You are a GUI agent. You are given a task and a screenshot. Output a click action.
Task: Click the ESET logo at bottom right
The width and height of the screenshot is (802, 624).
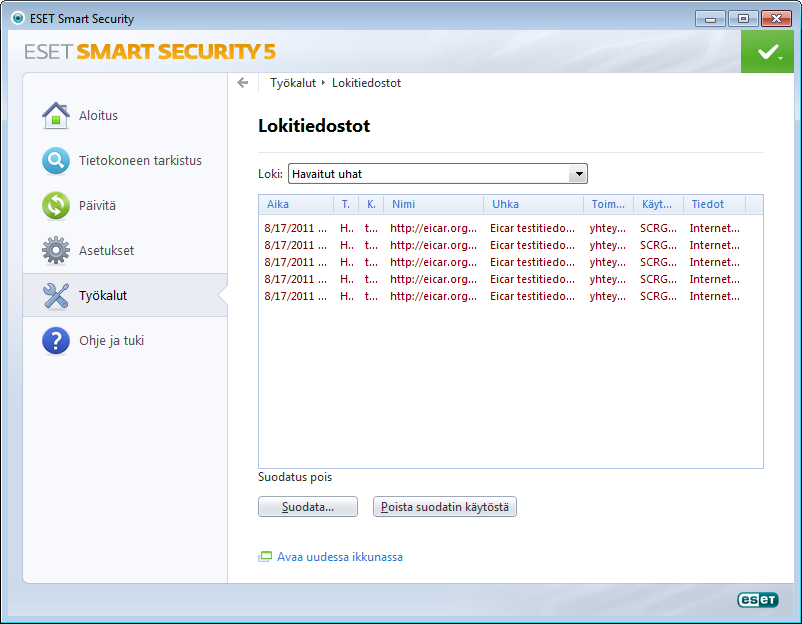(x=758, y=599)
